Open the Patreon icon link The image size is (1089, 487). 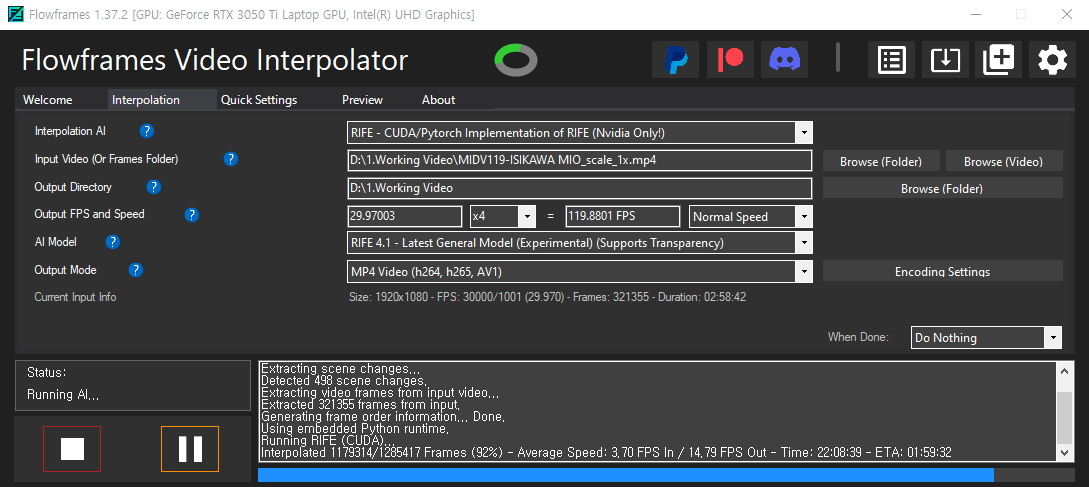click(730, 60)
